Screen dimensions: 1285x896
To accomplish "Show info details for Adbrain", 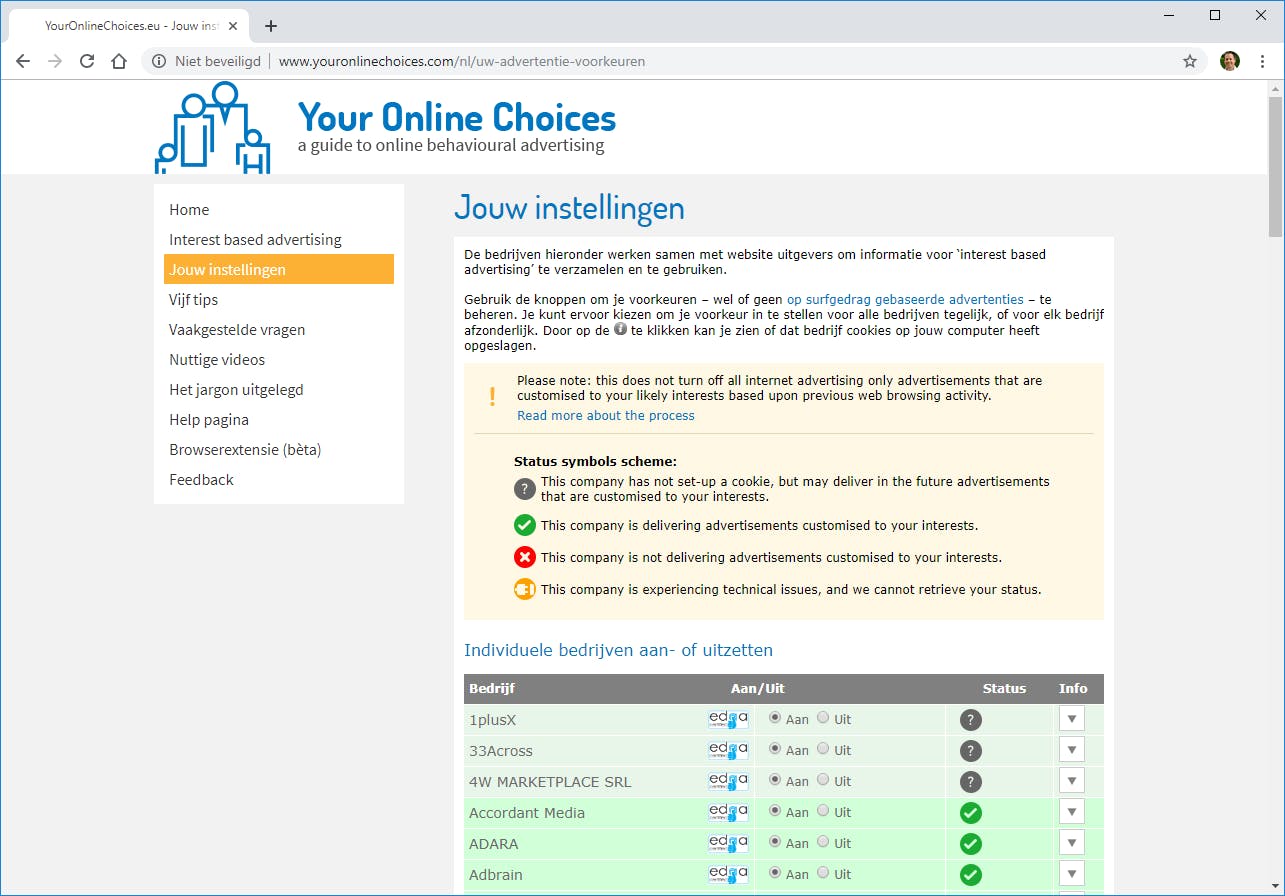I will (1072, 874).
